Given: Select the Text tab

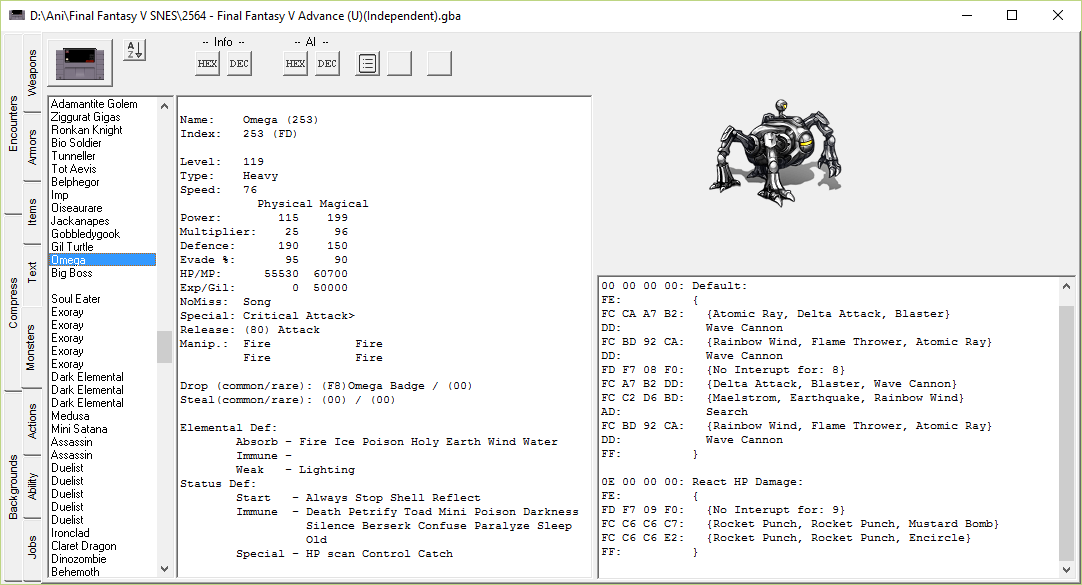Looking at the screenshot, I should click(x=32, y=272).
